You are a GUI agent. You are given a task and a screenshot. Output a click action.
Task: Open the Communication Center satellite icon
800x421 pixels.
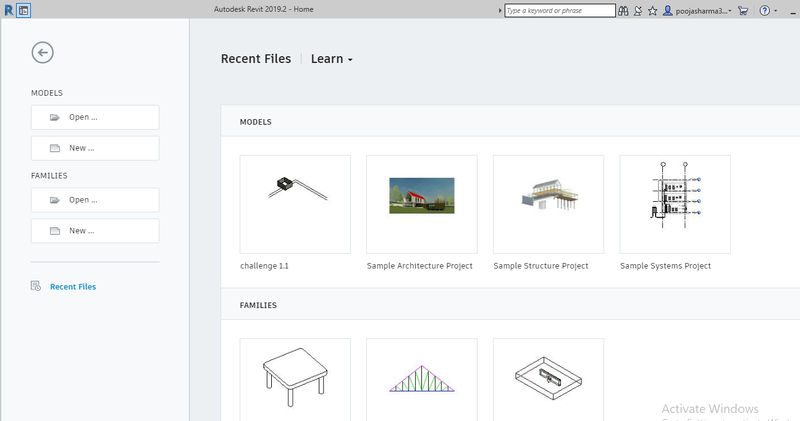coord(638,11)
